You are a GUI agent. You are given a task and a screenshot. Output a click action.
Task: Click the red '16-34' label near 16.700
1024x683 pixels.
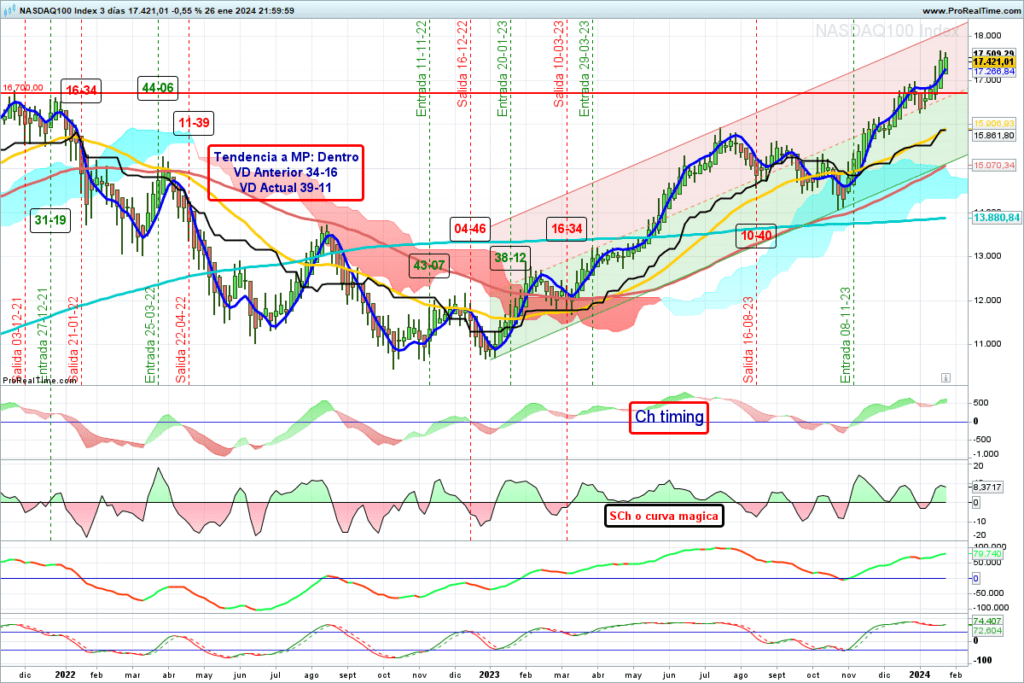(81, 90)
